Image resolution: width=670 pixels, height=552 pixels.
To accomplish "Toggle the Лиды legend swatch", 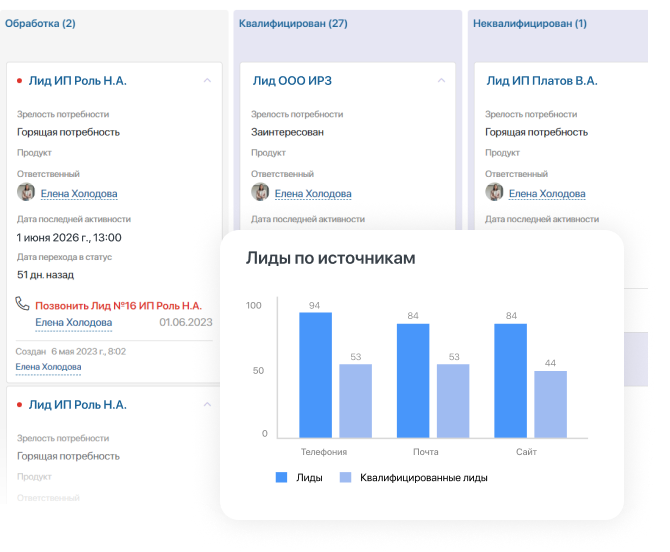I will pyautogui.click(x=282, y=477).
